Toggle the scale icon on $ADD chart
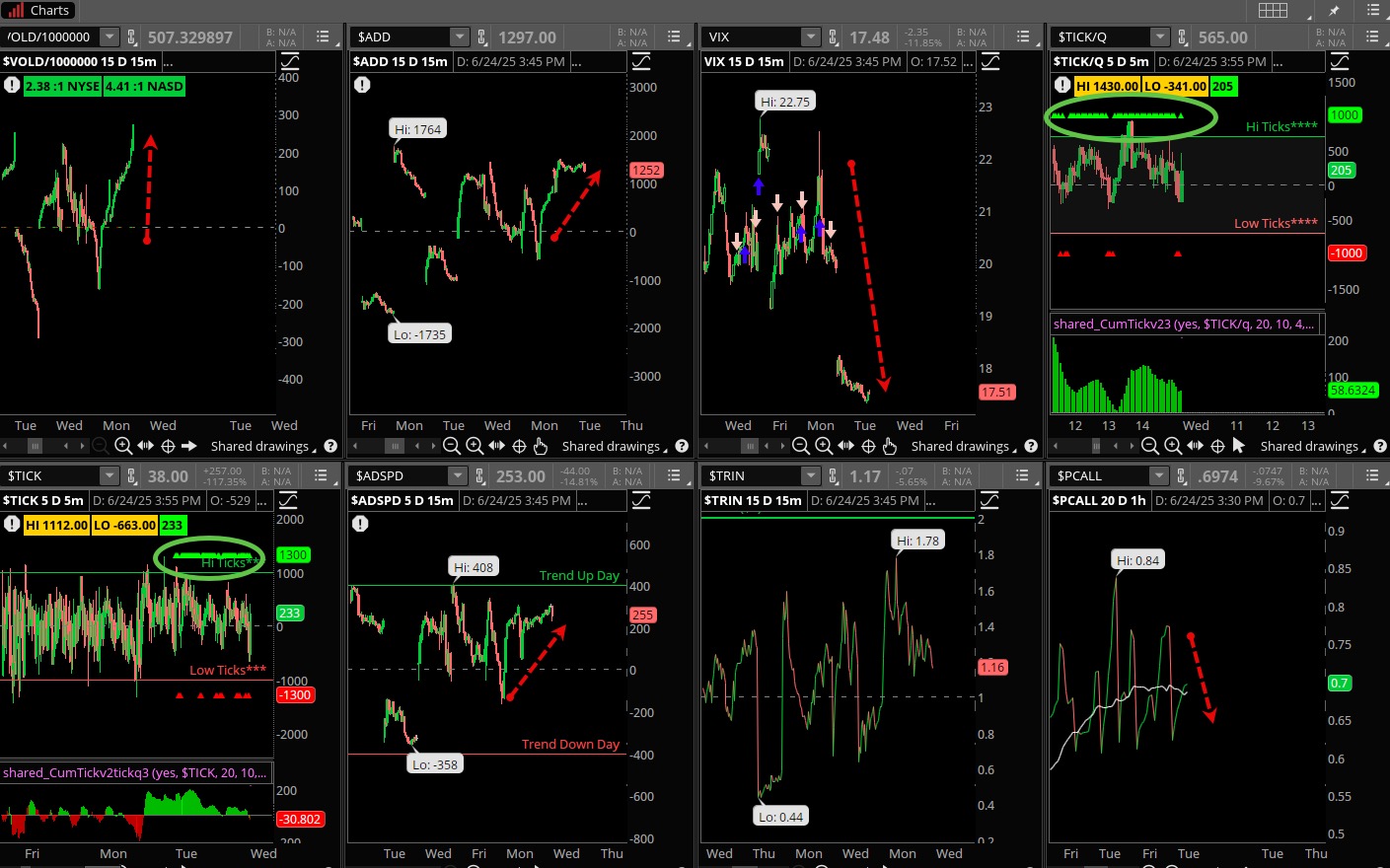This screenshot has height=868, width=1390. pyautogui.click(x=641, y=62)
